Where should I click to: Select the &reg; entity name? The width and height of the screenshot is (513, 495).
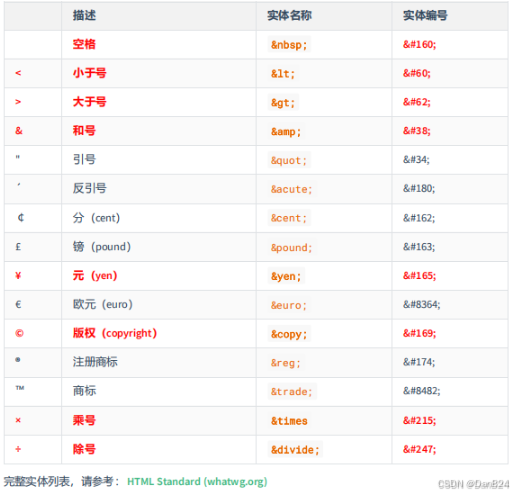[x=286, y=363]
